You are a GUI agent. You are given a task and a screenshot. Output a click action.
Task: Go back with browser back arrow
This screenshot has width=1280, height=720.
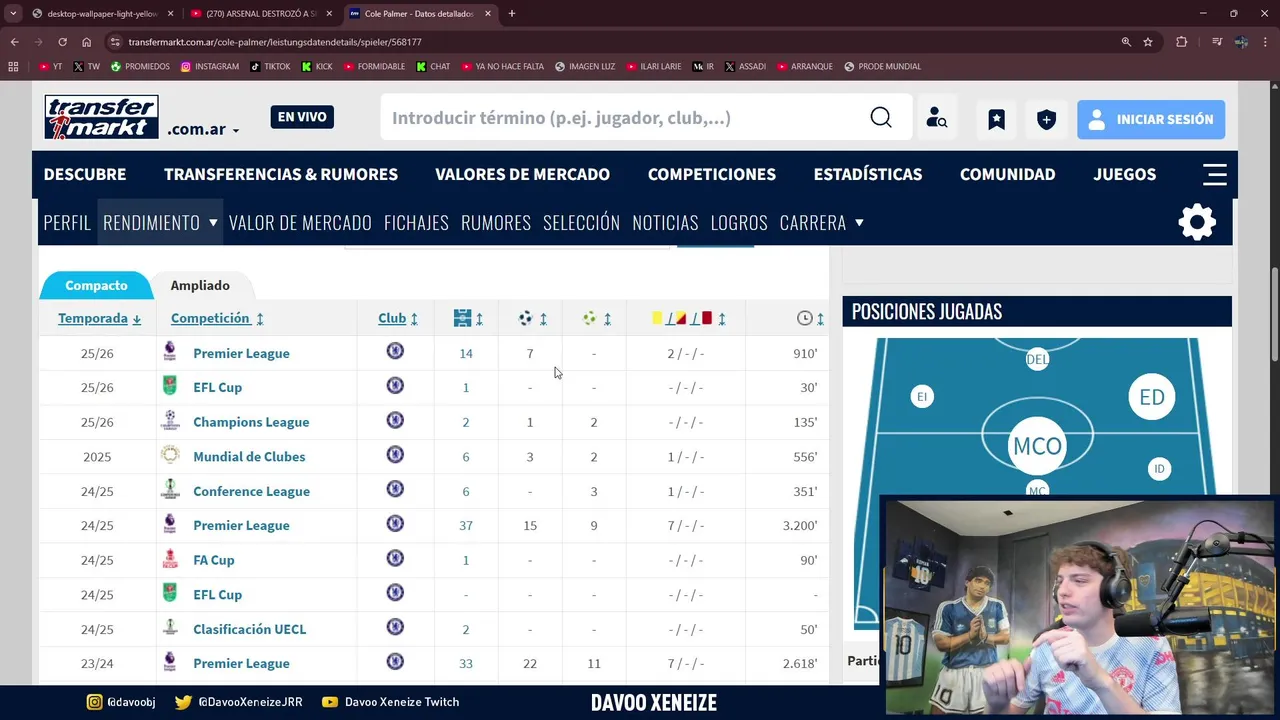pyautogui.click(x=14, y=42)
